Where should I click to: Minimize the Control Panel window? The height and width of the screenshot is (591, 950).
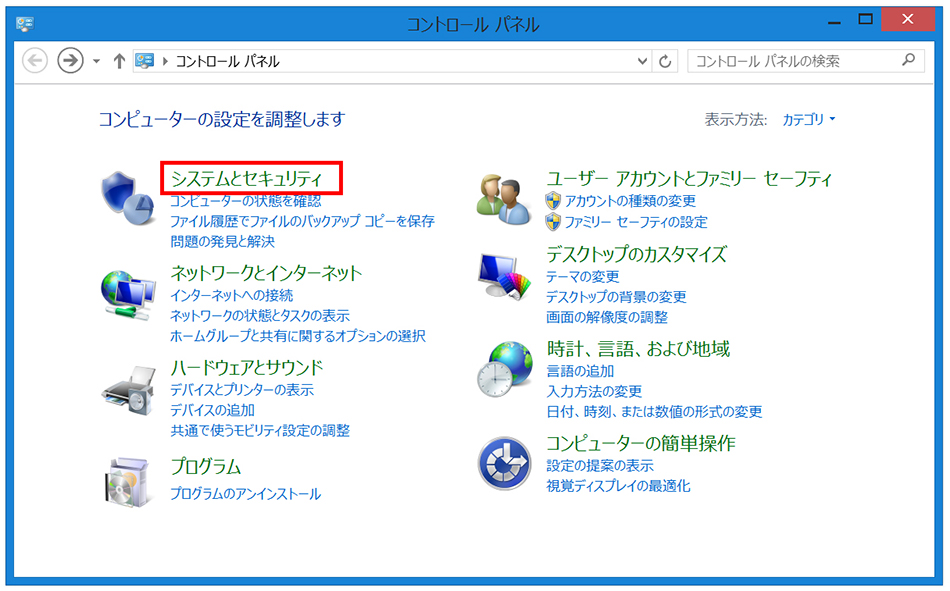(x=835, y=21)
